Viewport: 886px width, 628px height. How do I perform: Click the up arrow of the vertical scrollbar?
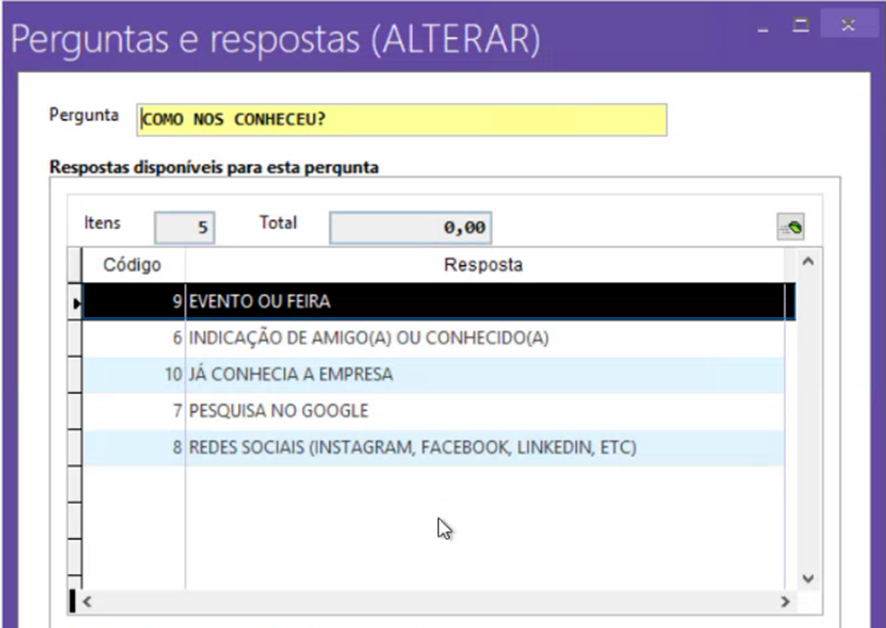coord(808,263)
